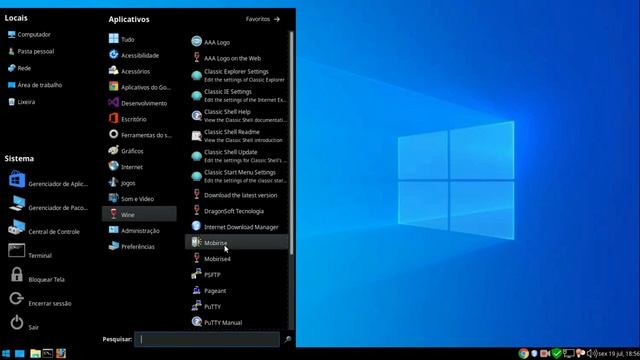The image size is (640, 360).
Task: Click the search magnifier icon
Action: (287, 339)
